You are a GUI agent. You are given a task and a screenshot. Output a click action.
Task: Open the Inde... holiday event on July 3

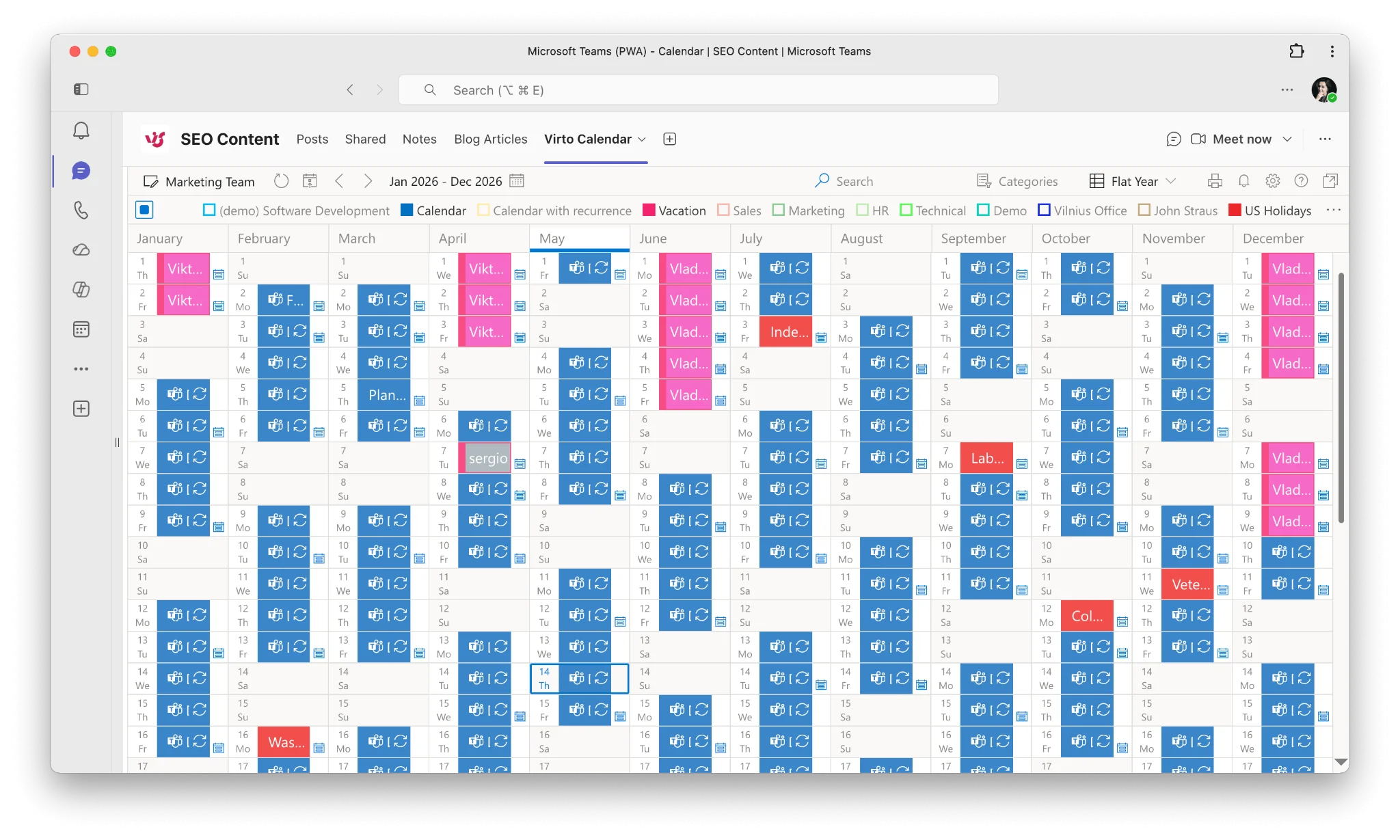click(x=786, y=332)
